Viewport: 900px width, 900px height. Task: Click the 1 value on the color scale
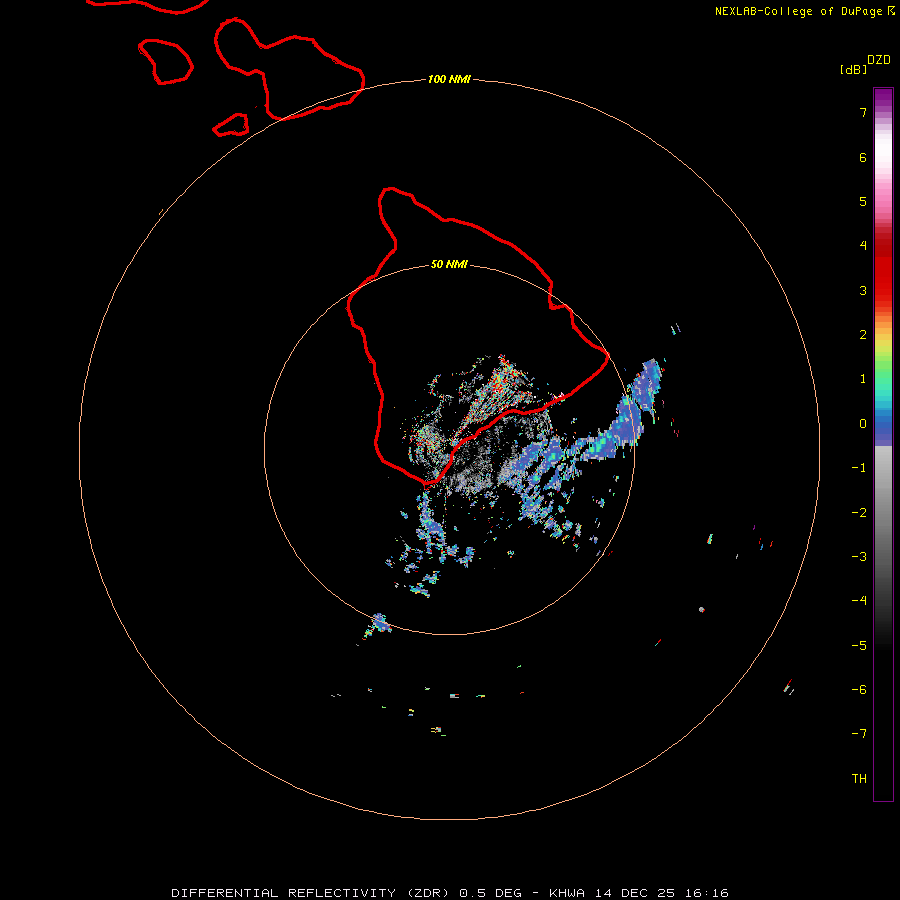coord(863,379)
